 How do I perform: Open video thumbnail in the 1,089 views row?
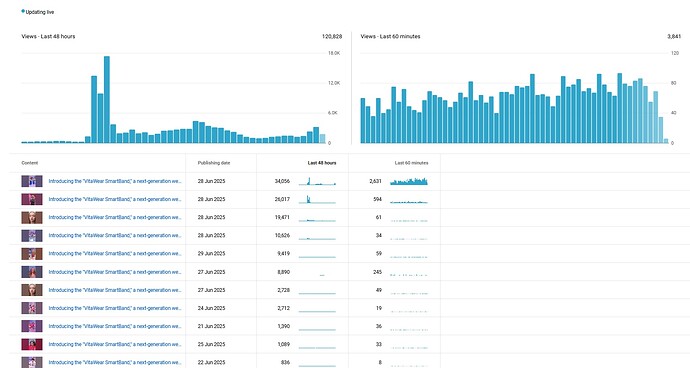coord(32,344)
